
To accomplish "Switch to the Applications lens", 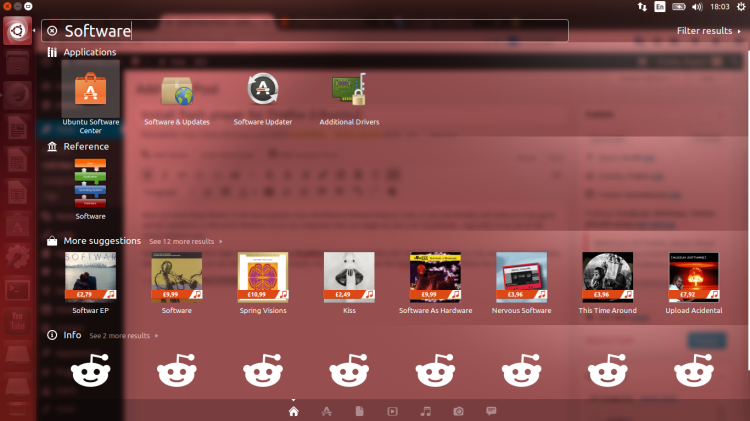I will click(327, 411).
